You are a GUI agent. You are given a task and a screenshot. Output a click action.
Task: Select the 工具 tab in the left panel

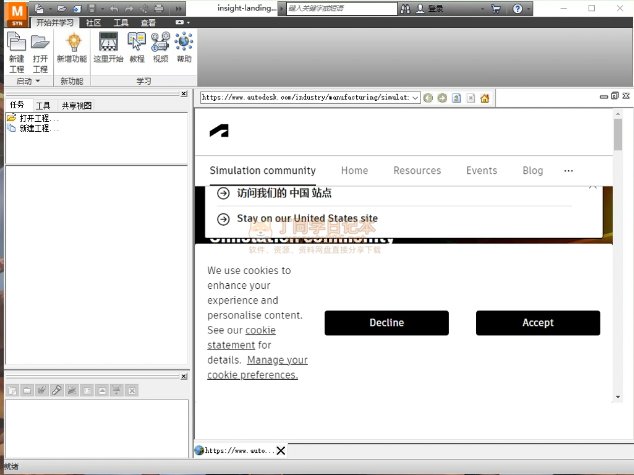(x=43, y=105)
